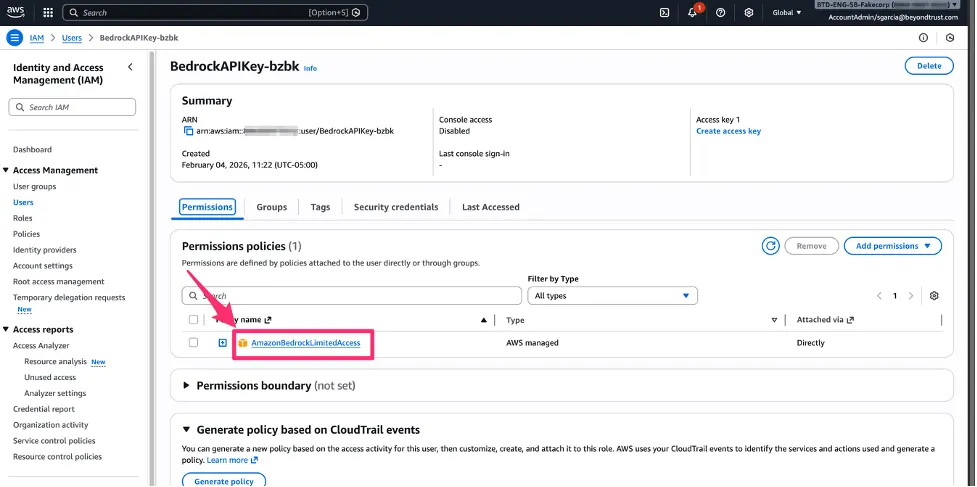The height and width of the screenshot is (487, 977).
Task: Focus the Search IAM field
Action: (x=72, y=107)
